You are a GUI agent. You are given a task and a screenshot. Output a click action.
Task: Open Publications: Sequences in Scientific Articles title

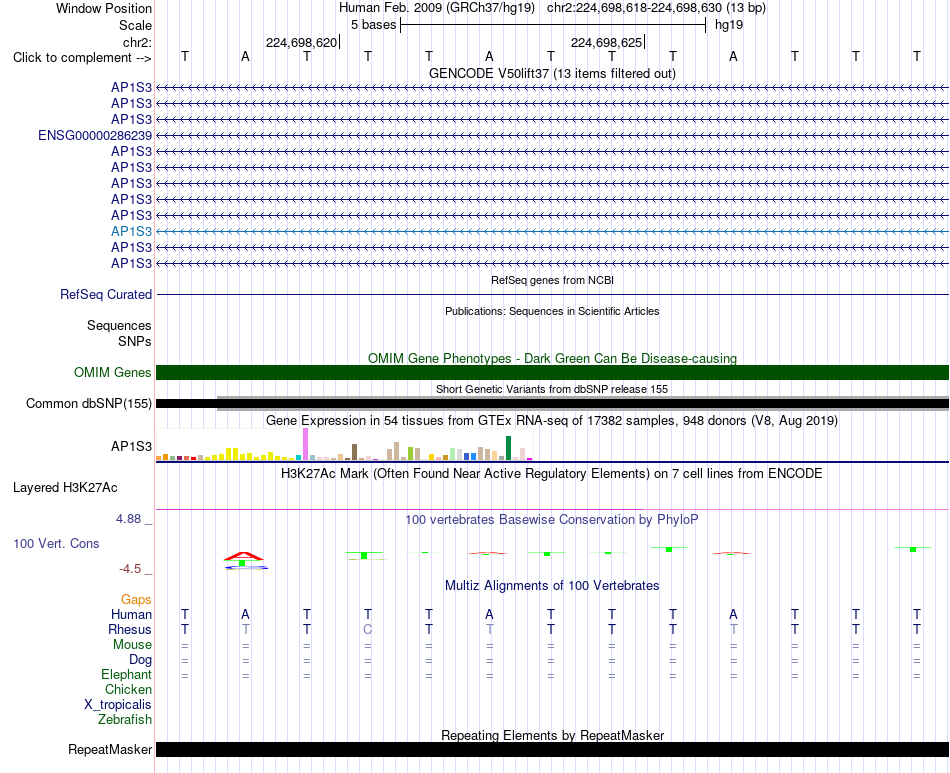coord(552,311)
